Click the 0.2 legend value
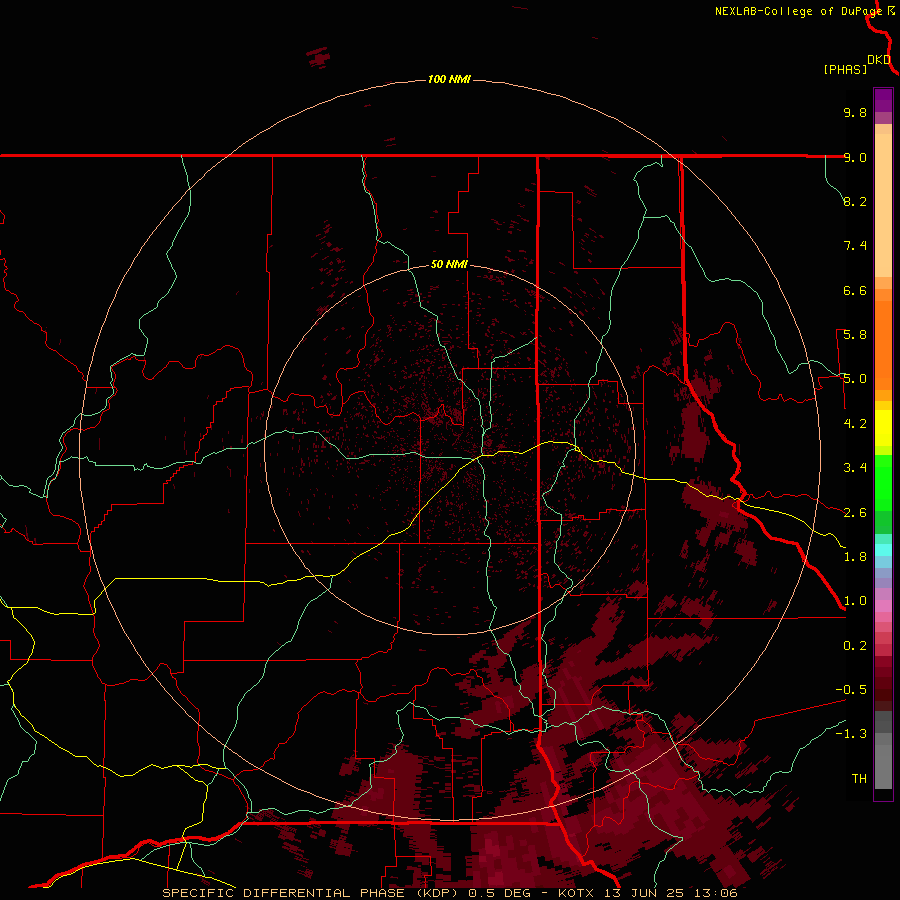Image resolution: width=900 pixels, height=900 pixels. tap(855, 646)
